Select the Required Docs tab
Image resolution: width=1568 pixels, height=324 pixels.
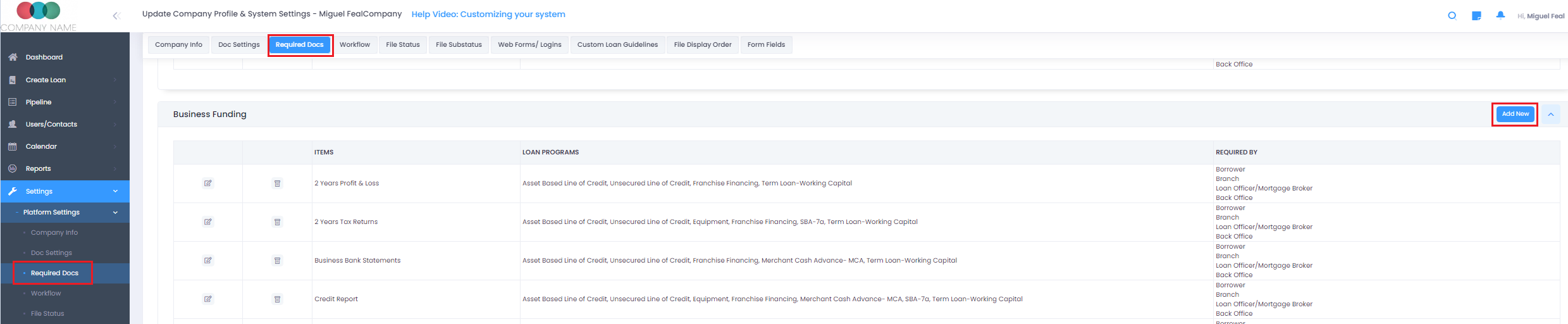point(300,45)
